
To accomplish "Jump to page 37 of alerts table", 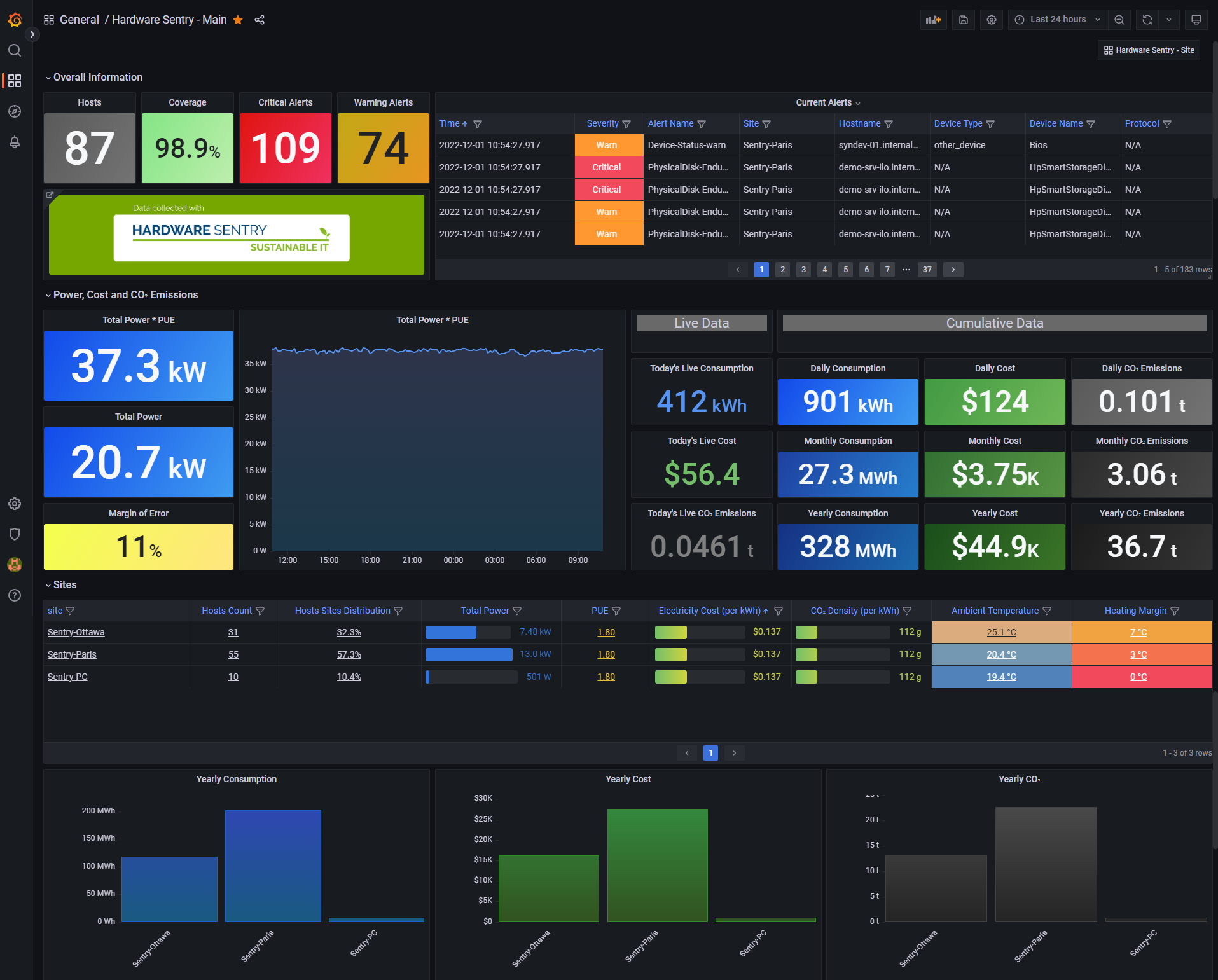I will 927,270.
